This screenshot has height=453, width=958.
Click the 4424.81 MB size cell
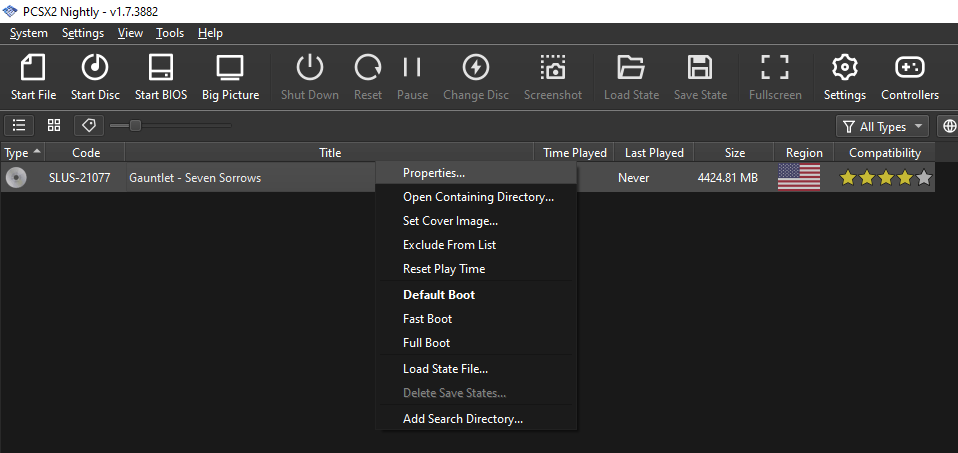(728, 178)
